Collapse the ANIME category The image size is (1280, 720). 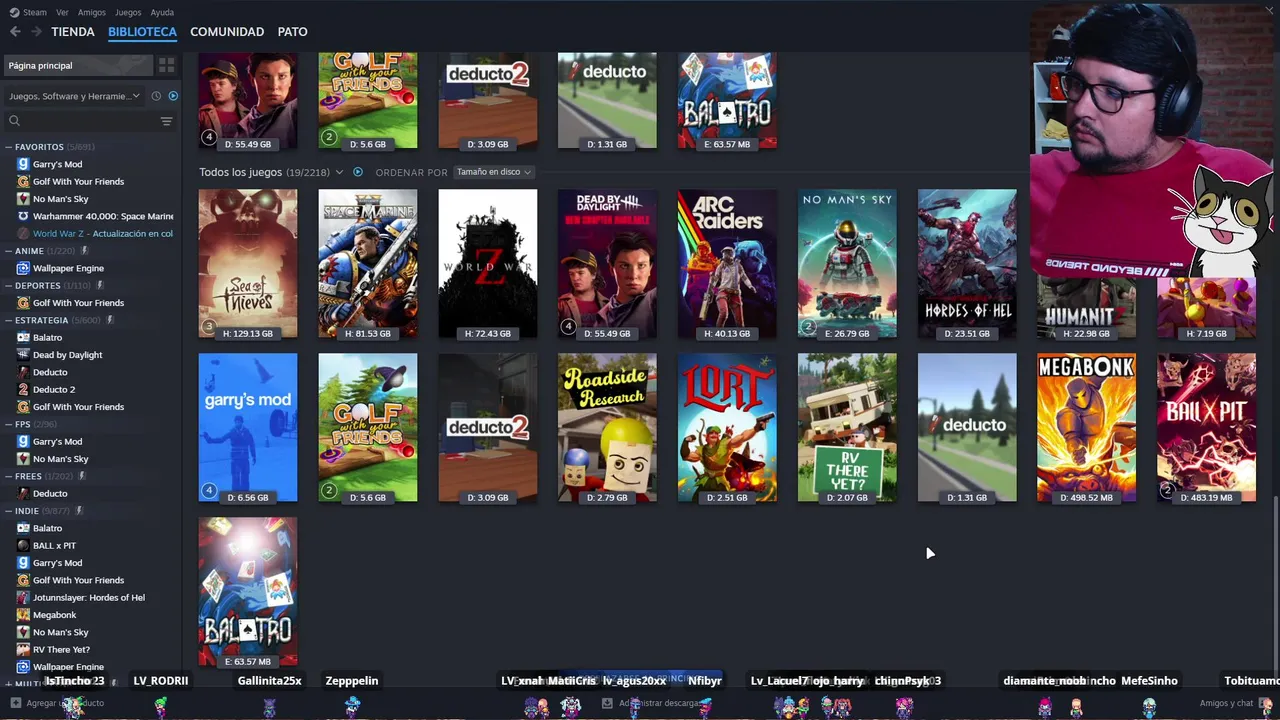tap(9, 251)
